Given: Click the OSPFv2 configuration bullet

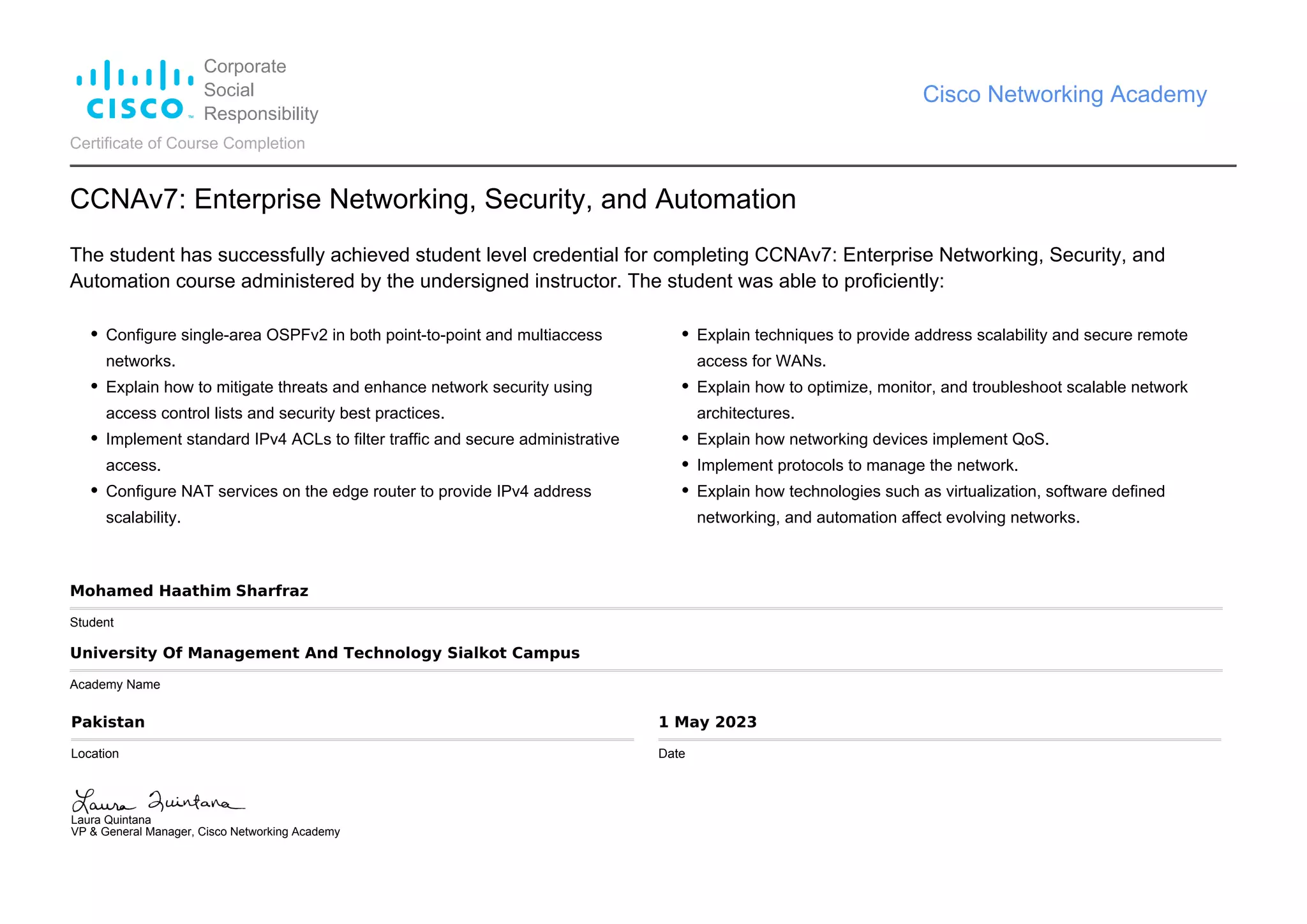Looking at the screenshot, I should (x=354, y=348).
